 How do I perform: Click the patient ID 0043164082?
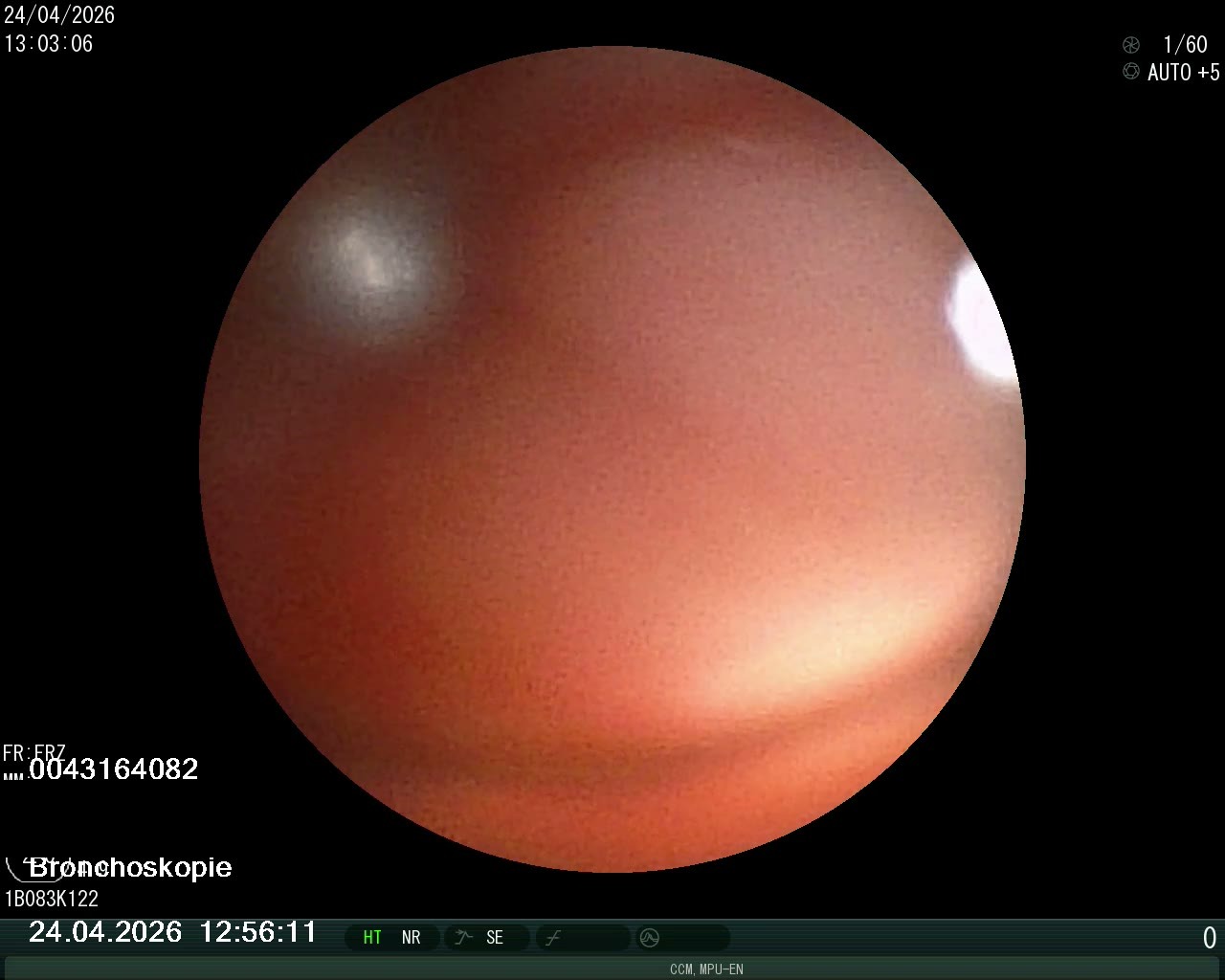pos(113,769)
